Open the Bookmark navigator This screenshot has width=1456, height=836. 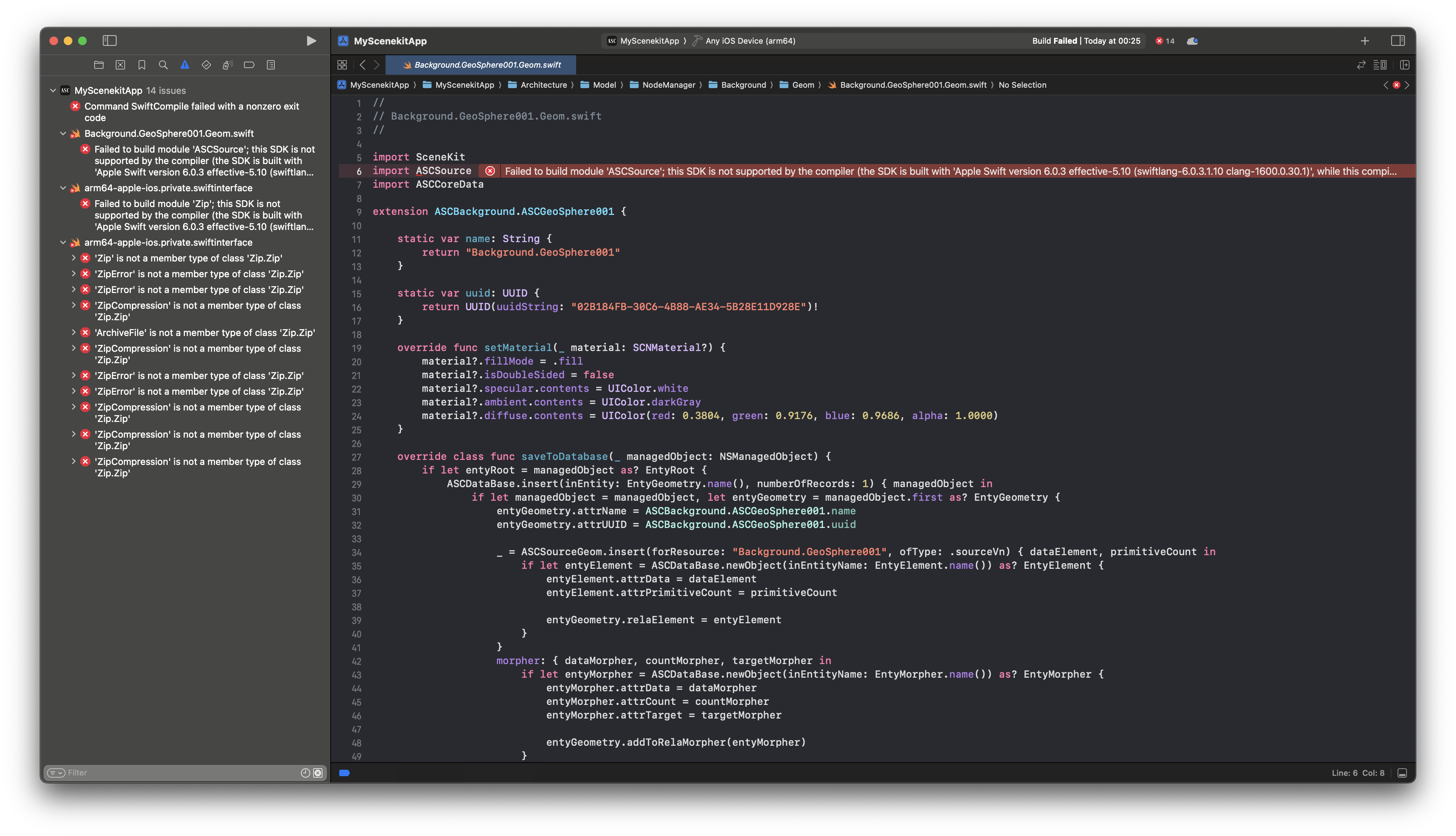point(142,65)
